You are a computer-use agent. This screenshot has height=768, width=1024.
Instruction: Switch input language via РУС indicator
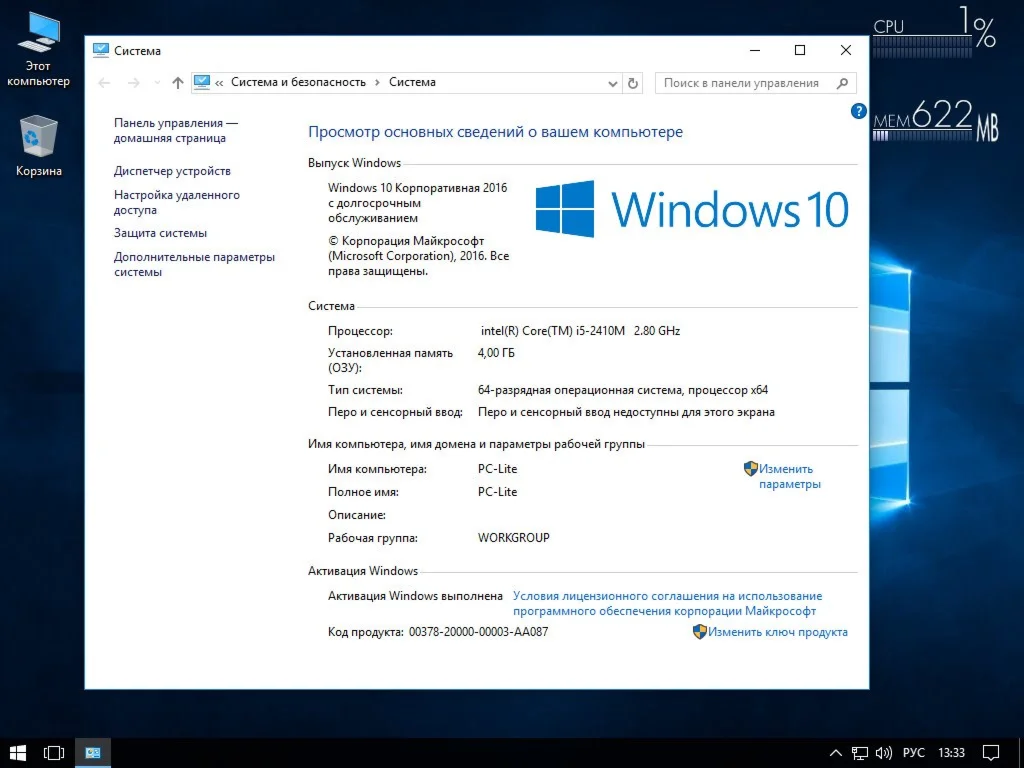[x=913, y=752]
